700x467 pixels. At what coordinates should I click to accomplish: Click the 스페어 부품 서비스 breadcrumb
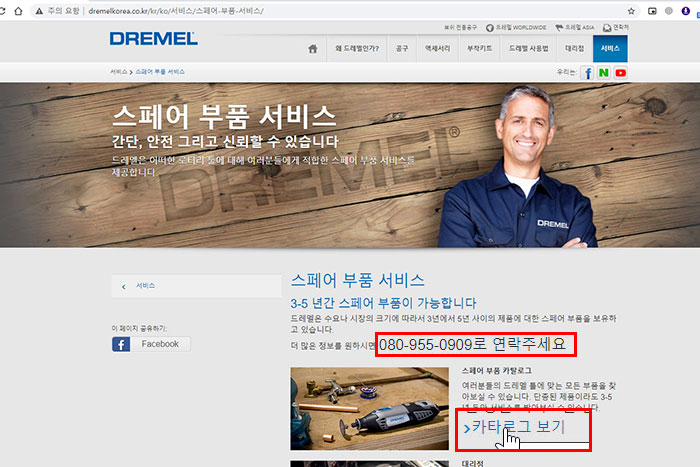click(x=160, y=72)
